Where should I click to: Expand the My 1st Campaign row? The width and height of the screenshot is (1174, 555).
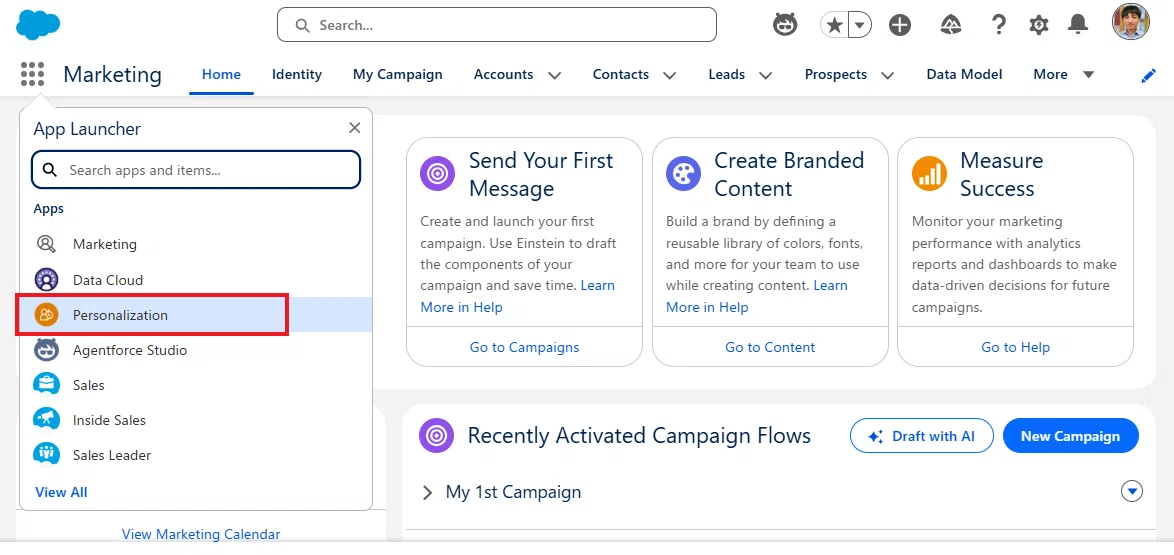tap(428, 492)
